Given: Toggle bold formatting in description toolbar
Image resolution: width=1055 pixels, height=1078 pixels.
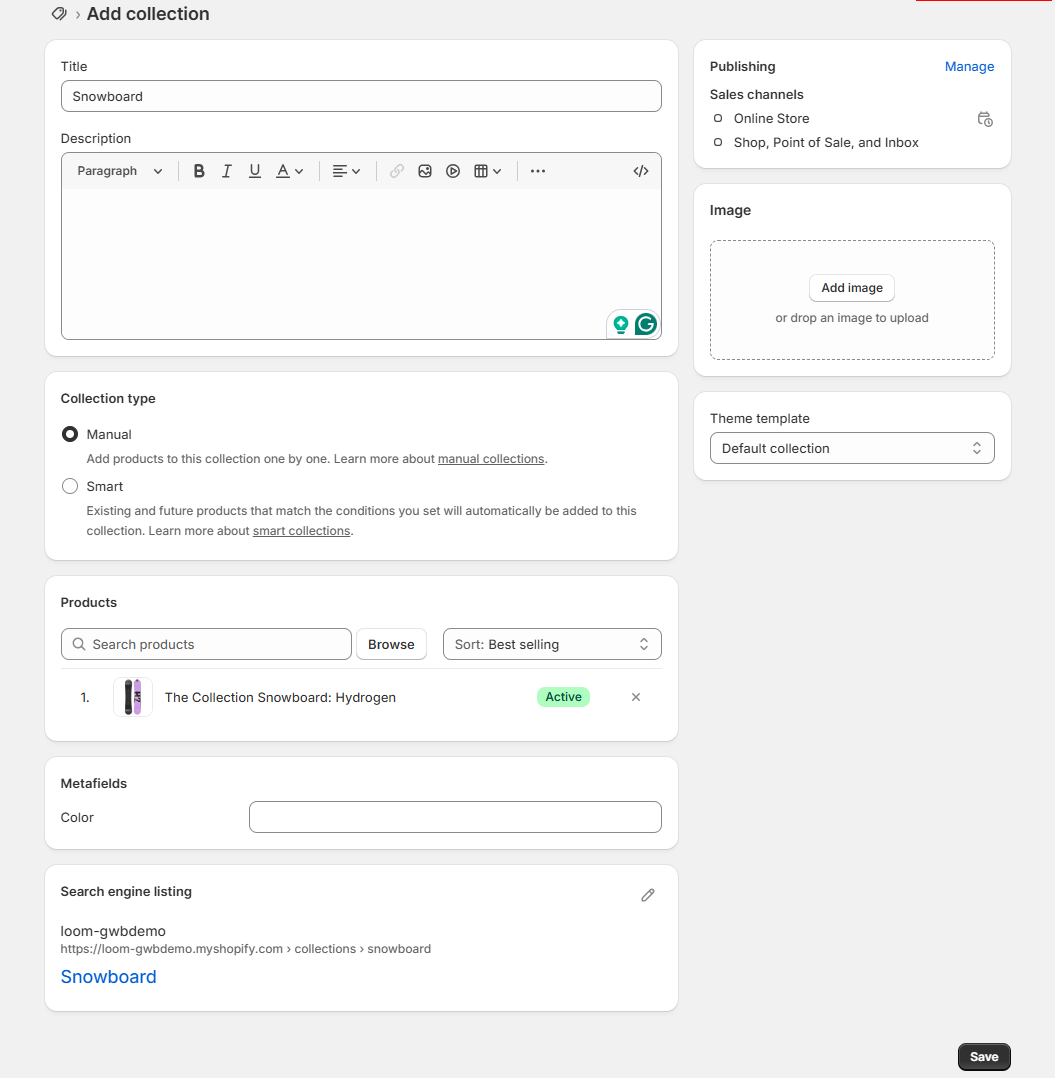Looking at the screenshot, I should coord(199,171).
